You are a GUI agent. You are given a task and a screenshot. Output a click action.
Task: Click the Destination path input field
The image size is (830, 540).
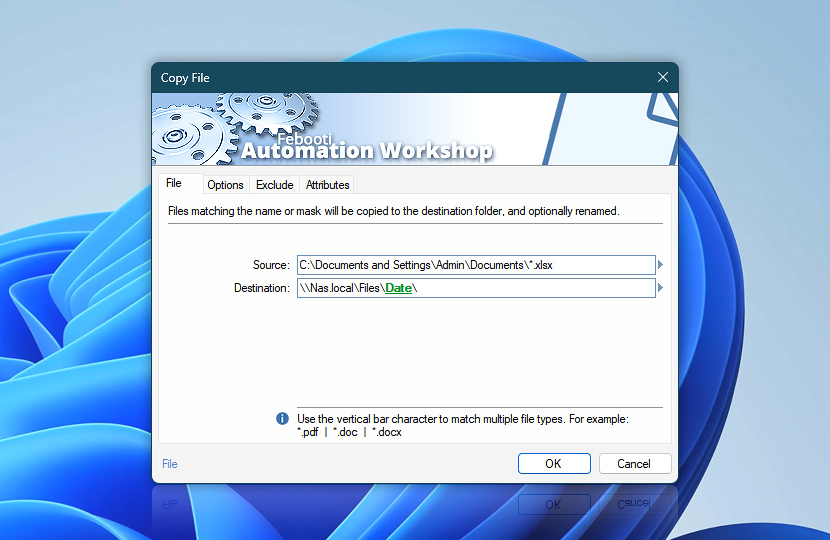[x=476, y=288]
